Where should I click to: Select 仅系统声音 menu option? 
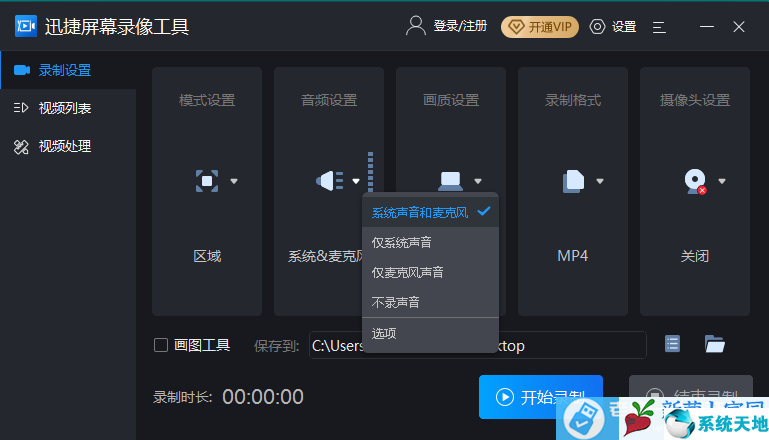pos(430,242)
